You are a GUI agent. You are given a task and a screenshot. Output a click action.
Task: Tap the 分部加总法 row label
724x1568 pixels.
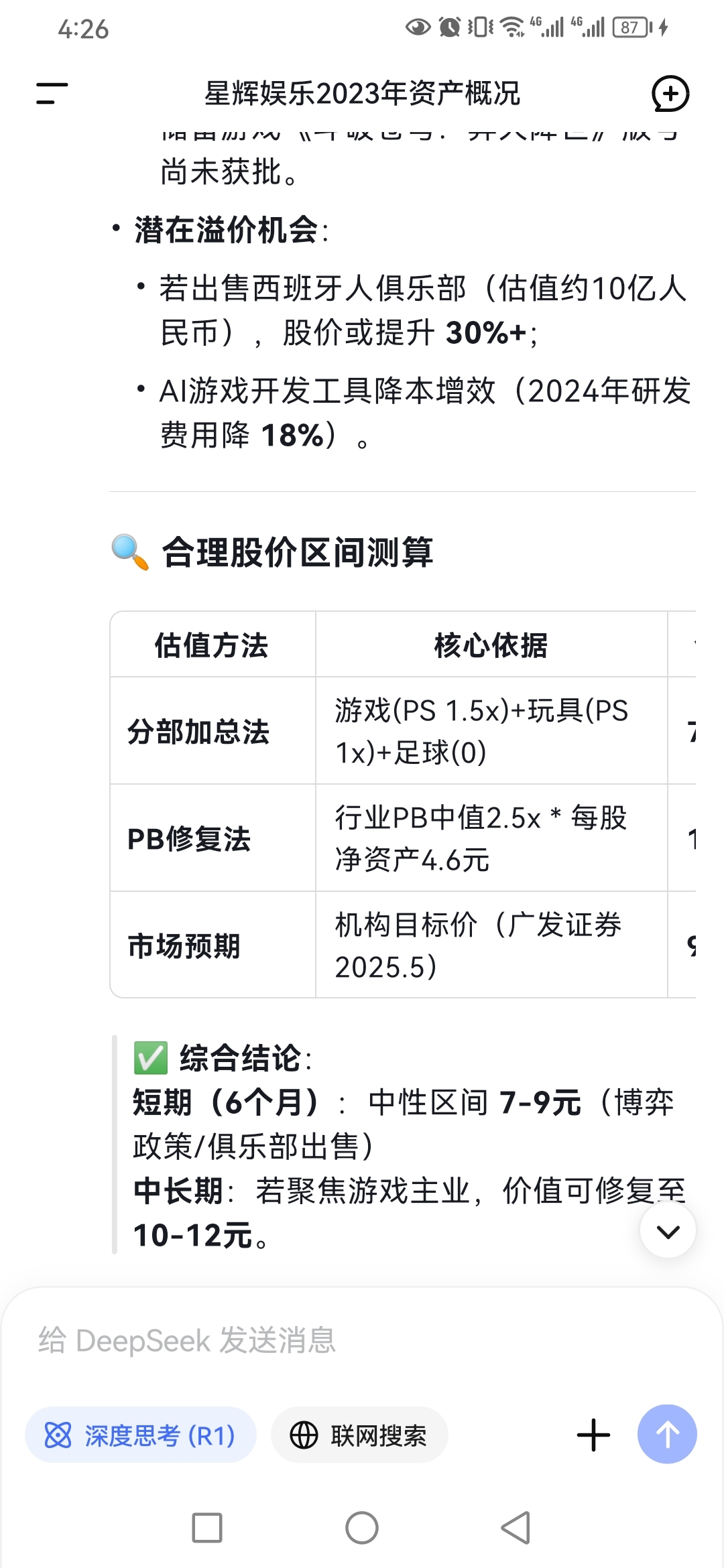[x=198, y=731]
